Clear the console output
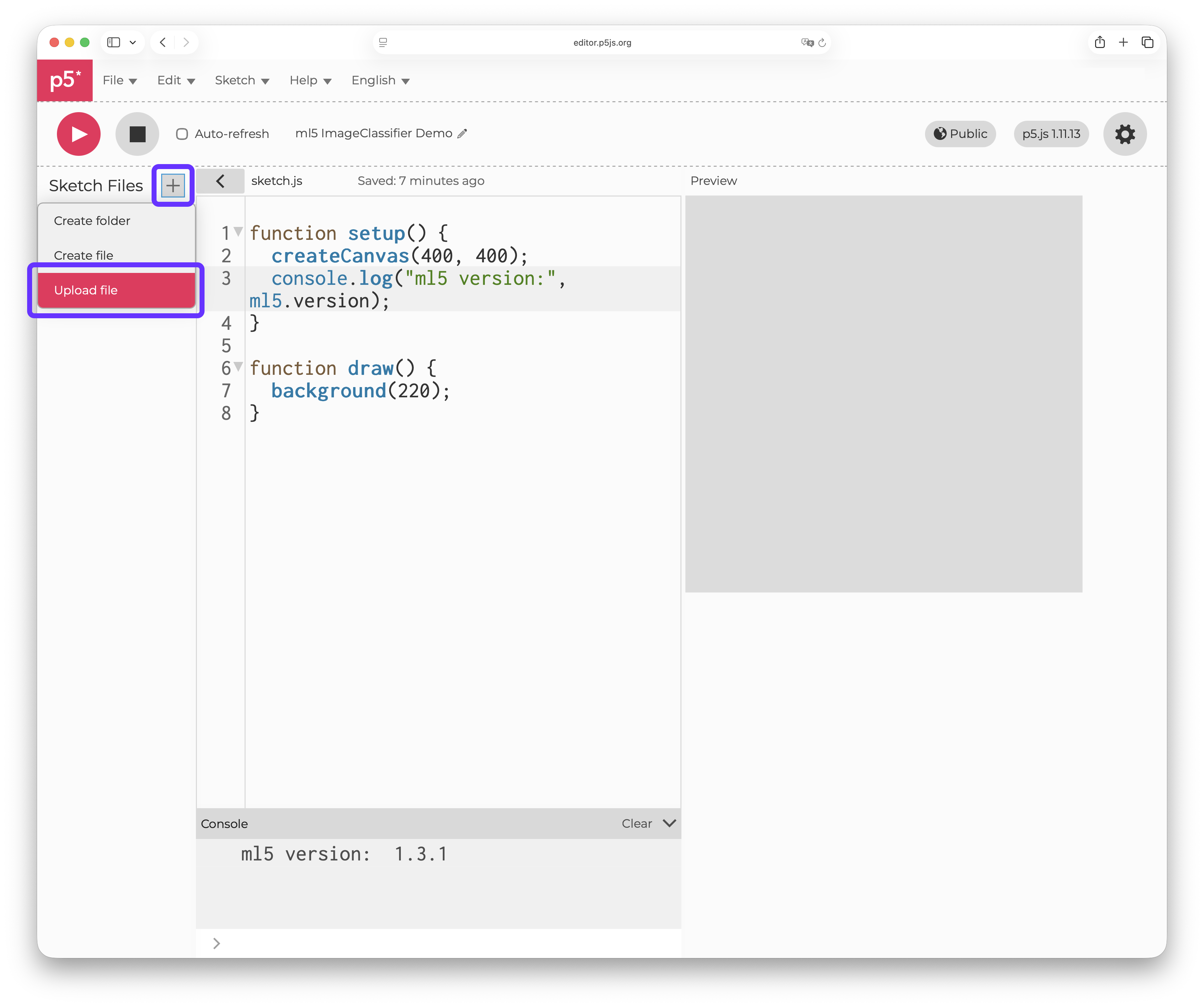1204x1007 pixels. (x=636, y=824)
